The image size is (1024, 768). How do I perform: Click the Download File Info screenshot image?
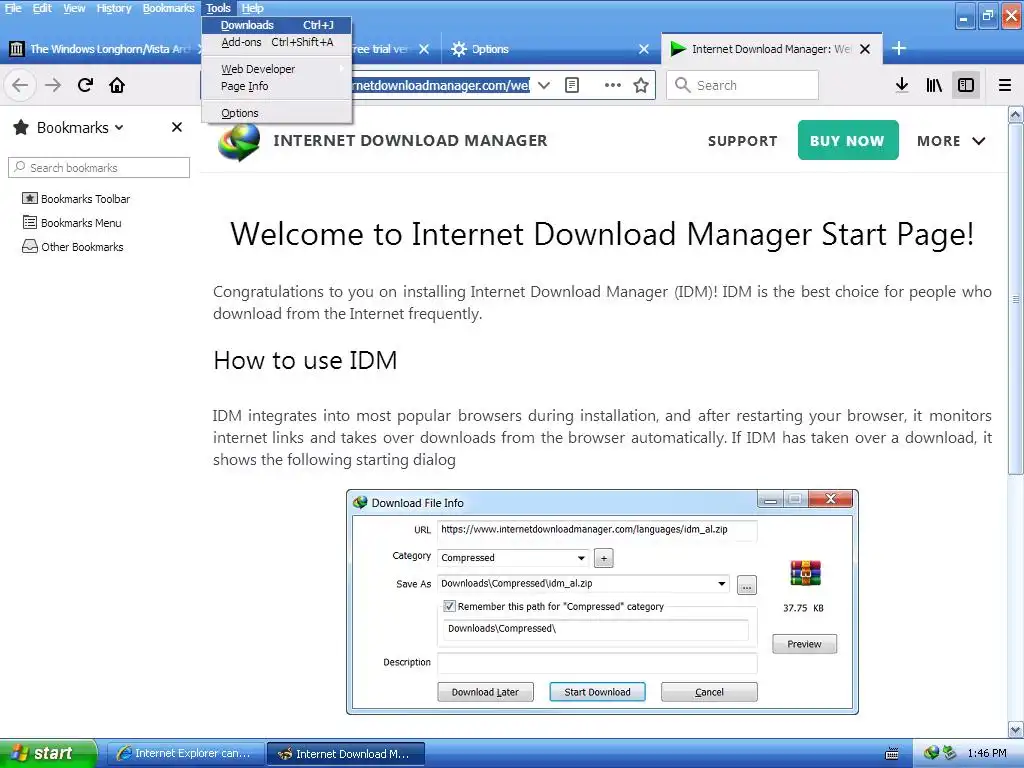[x=602, y=601]
